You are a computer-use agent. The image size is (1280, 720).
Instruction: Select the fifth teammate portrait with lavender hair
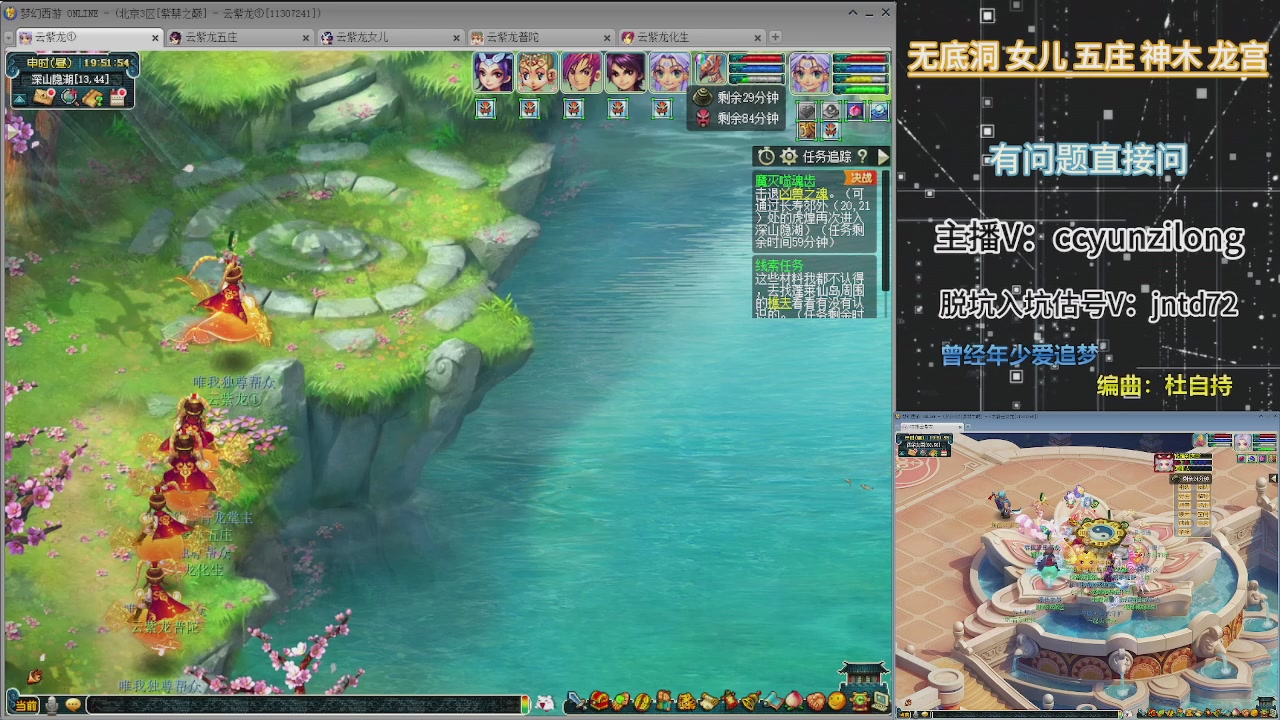click(669, 73)
